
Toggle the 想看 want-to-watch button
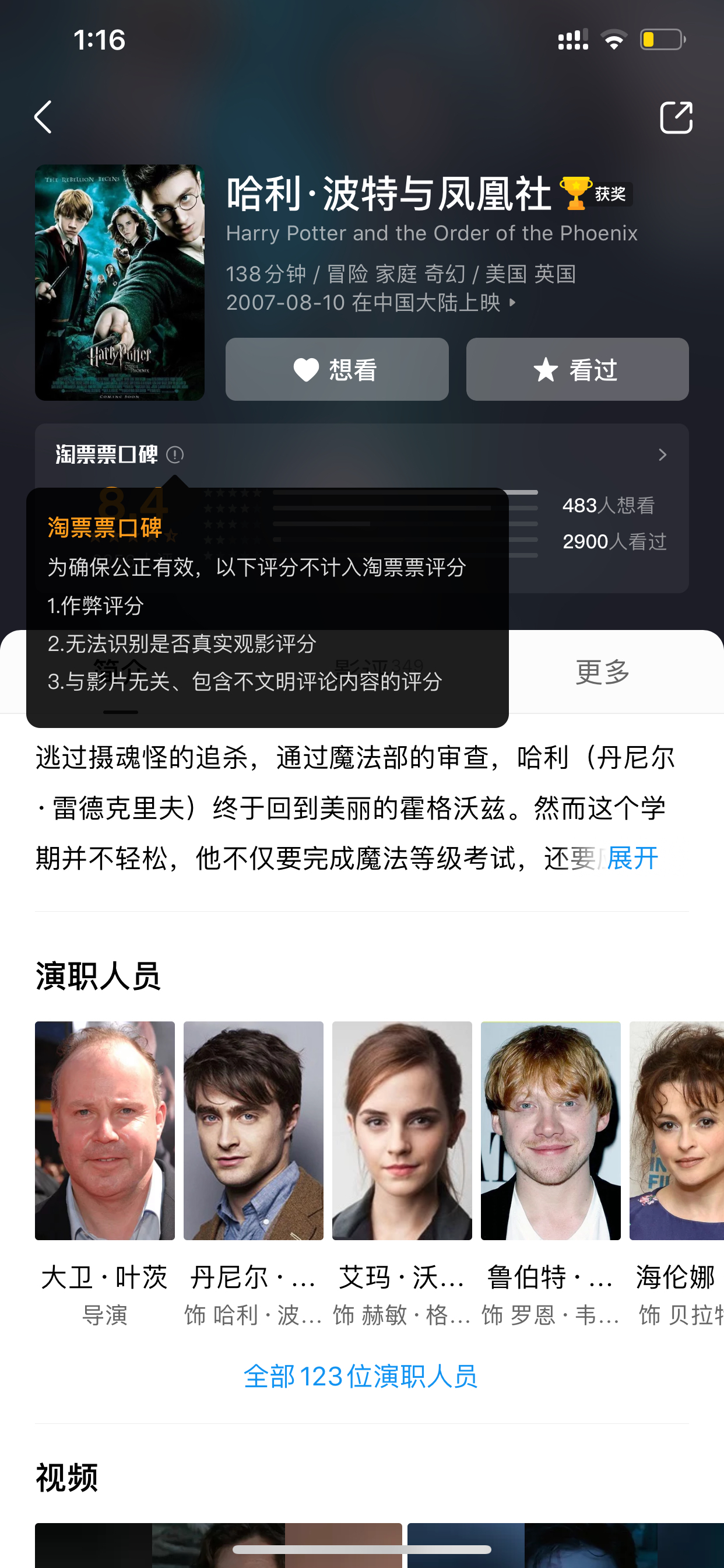337,369
